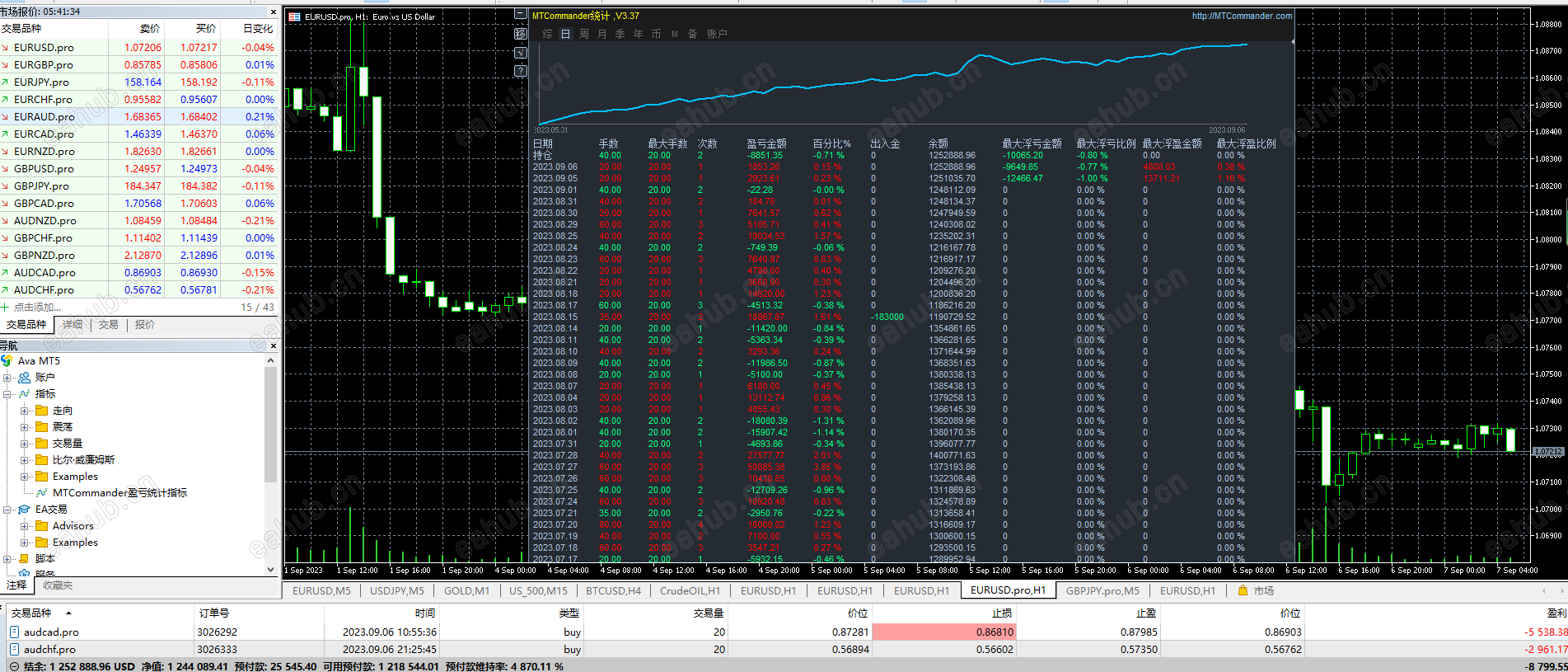Select the 账户 tab in statistics panel
This screenshot has width=1568, height=672.
point(717,34)
